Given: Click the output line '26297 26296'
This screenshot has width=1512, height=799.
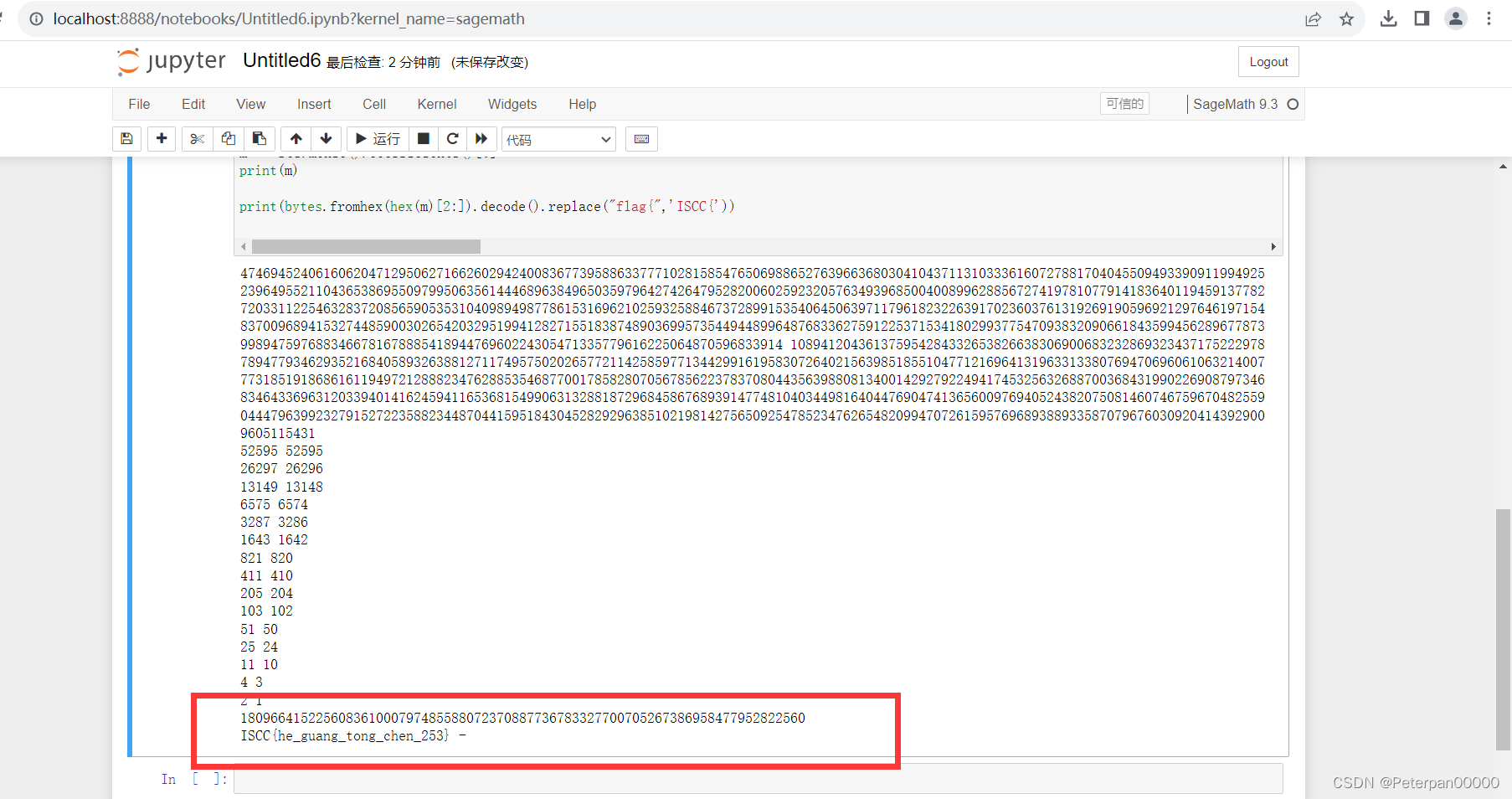Looking at the screenshot, I should (x=281, y=468).
